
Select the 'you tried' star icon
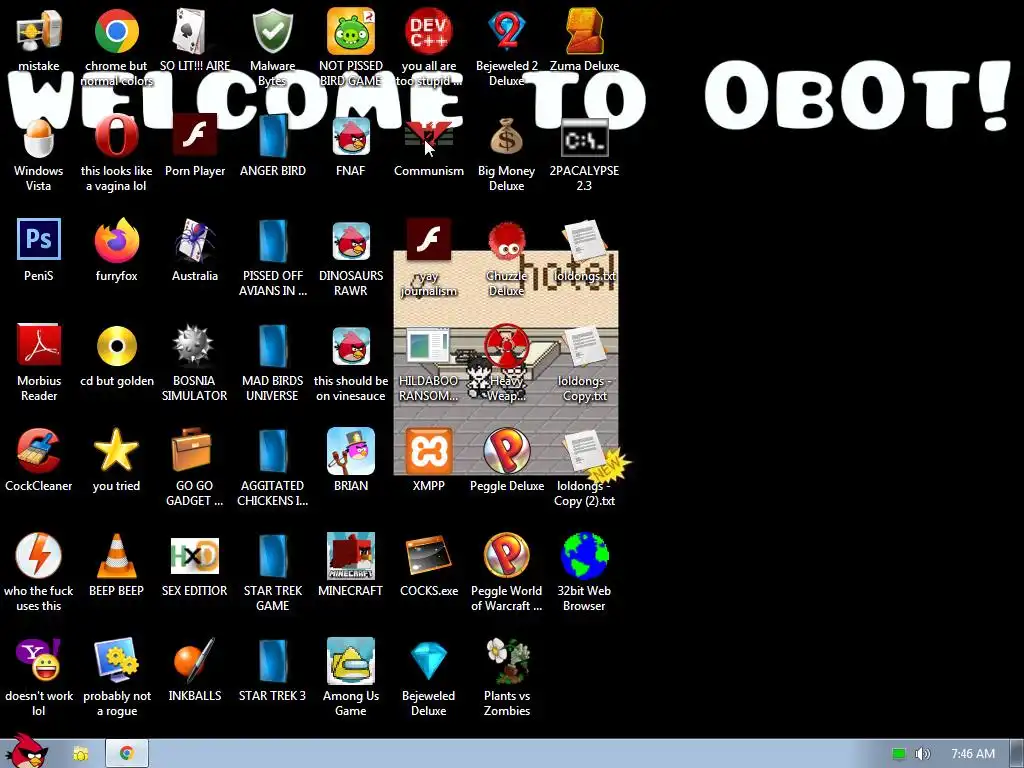click(x=116, y=451)
